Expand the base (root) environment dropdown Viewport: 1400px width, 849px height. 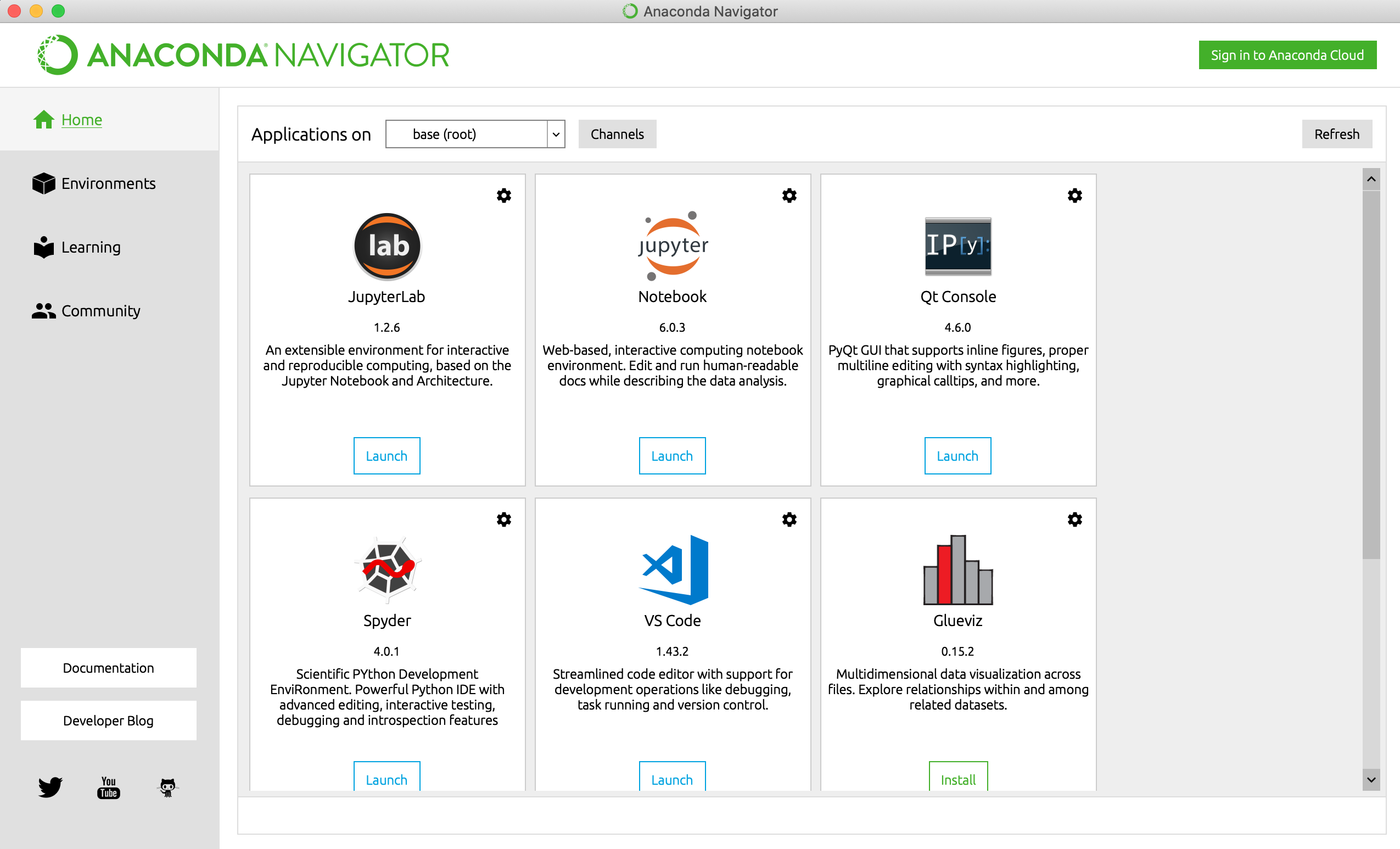[475, 134]
